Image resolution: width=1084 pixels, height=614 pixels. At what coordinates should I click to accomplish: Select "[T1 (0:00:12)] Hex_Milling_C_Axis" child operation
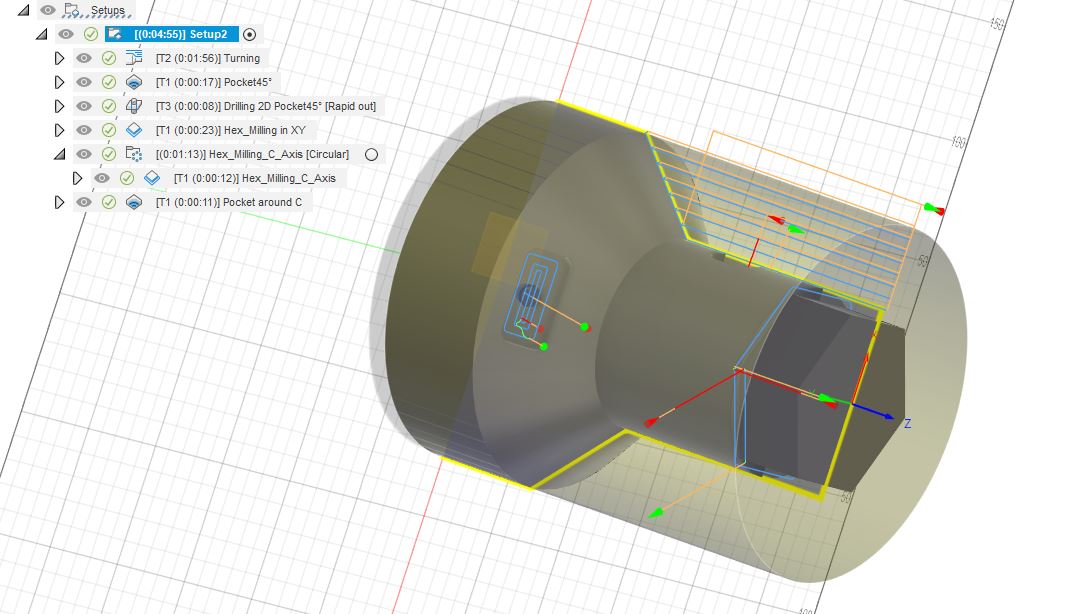click(x=254, y=178)
